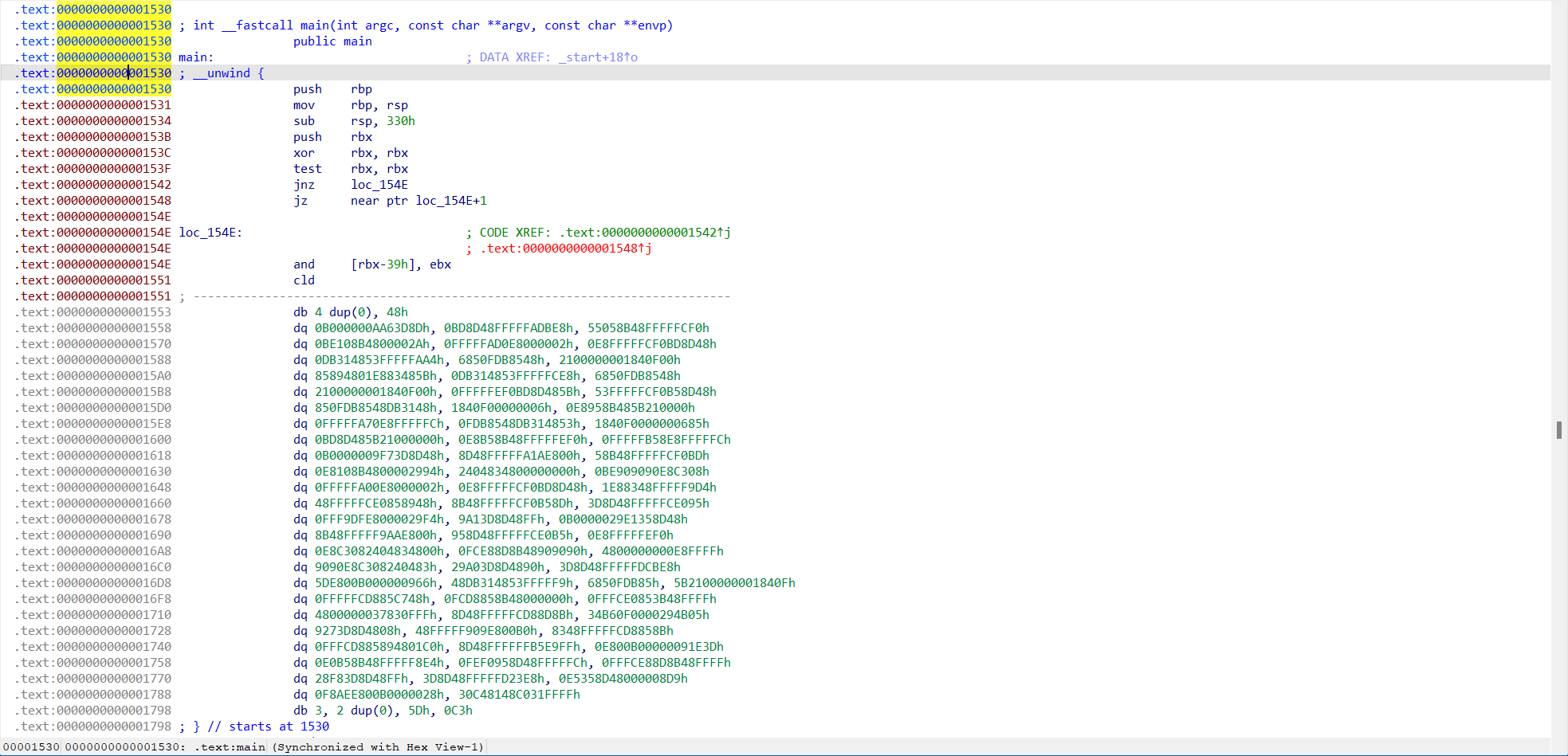
Task: Select the 'mov rbp, rsp' instruction
Action: [x=351, y=105]
